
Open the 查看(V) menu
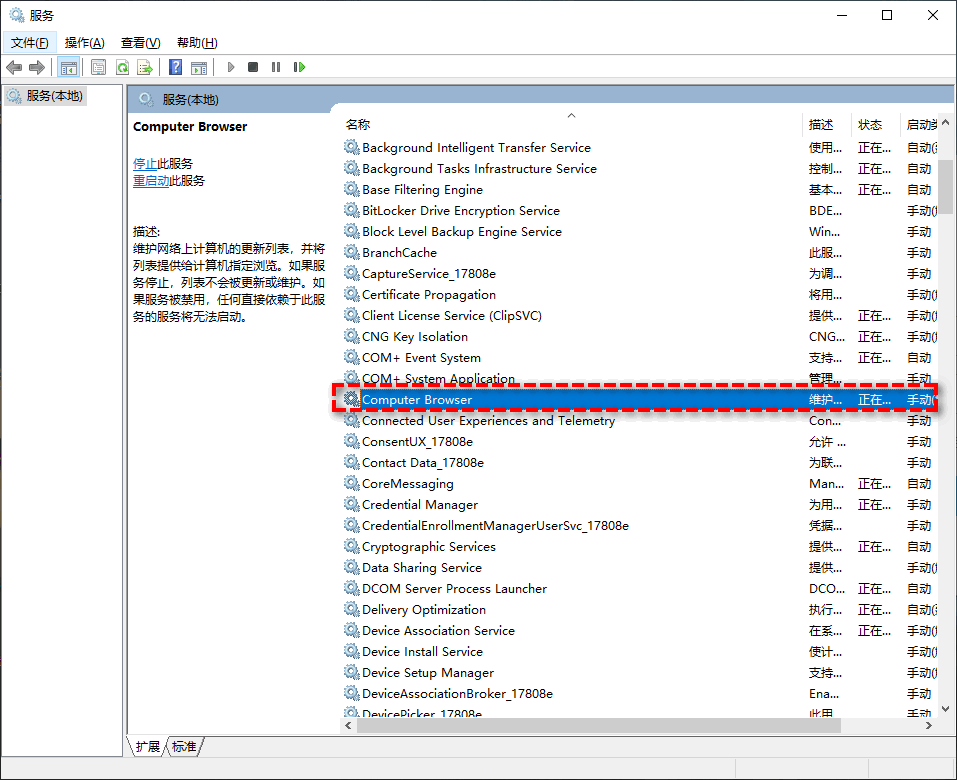pos(140,43)
